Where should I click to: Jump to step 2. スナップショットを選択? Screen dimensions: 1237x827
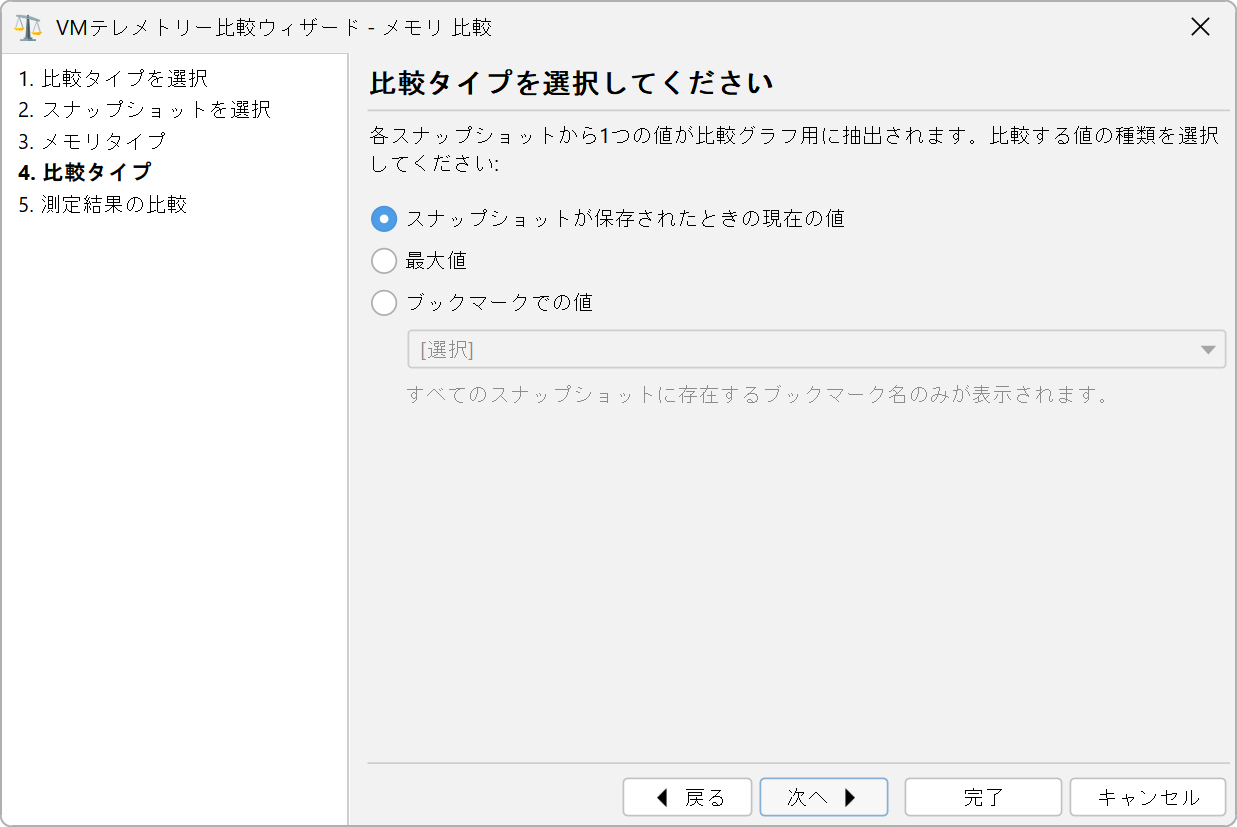tap(144, 109)
